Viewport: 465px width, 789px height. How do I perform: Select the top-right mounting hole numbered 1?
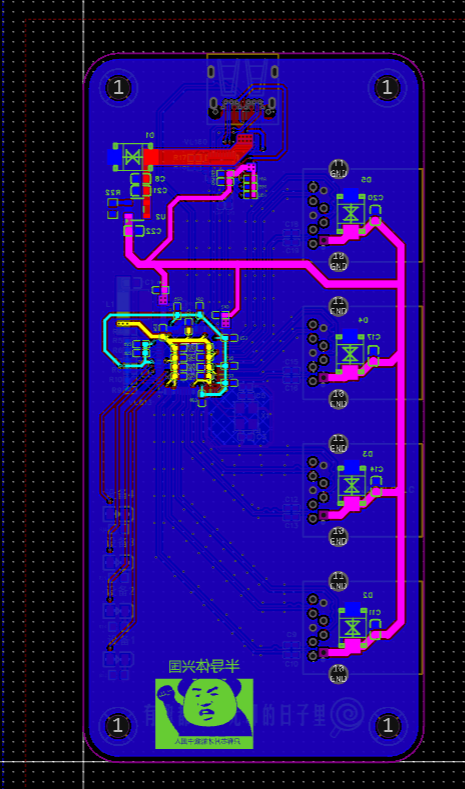[387, 88]
